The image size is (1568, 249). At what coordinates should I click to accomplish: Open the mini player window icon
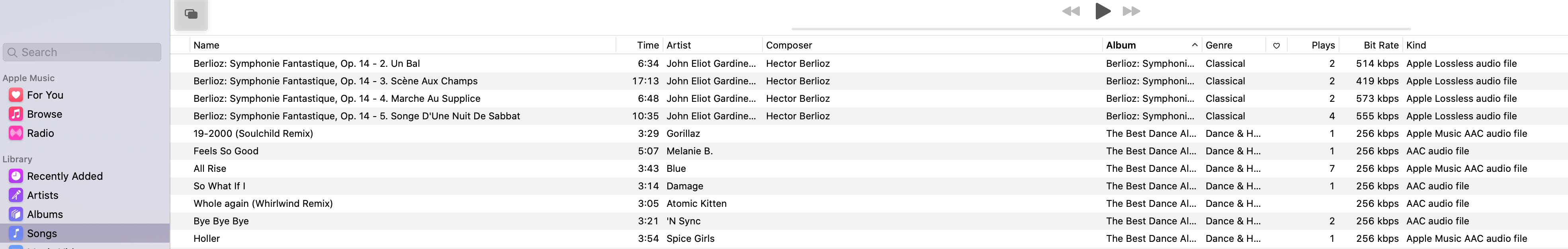[x=191, y=14]
